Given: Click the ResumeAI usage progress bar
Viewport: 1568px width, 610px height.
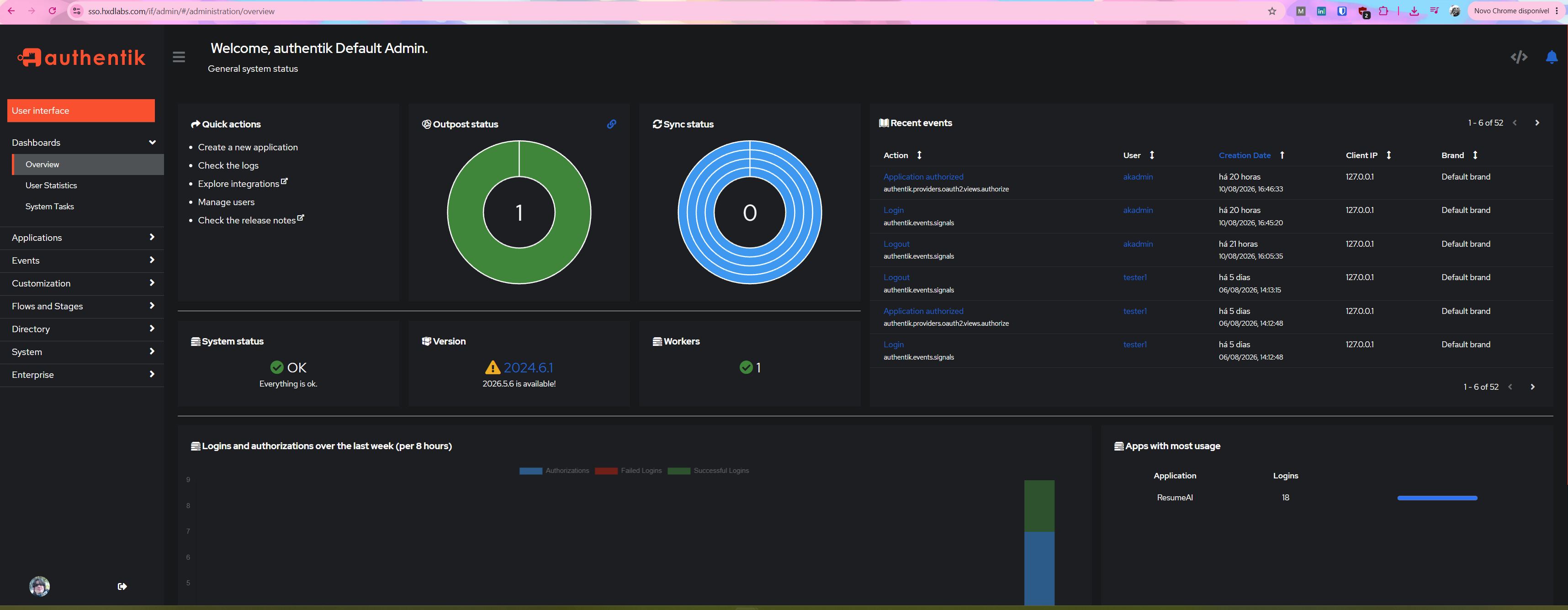Looking at the screenshot, I should [1437, 498].
